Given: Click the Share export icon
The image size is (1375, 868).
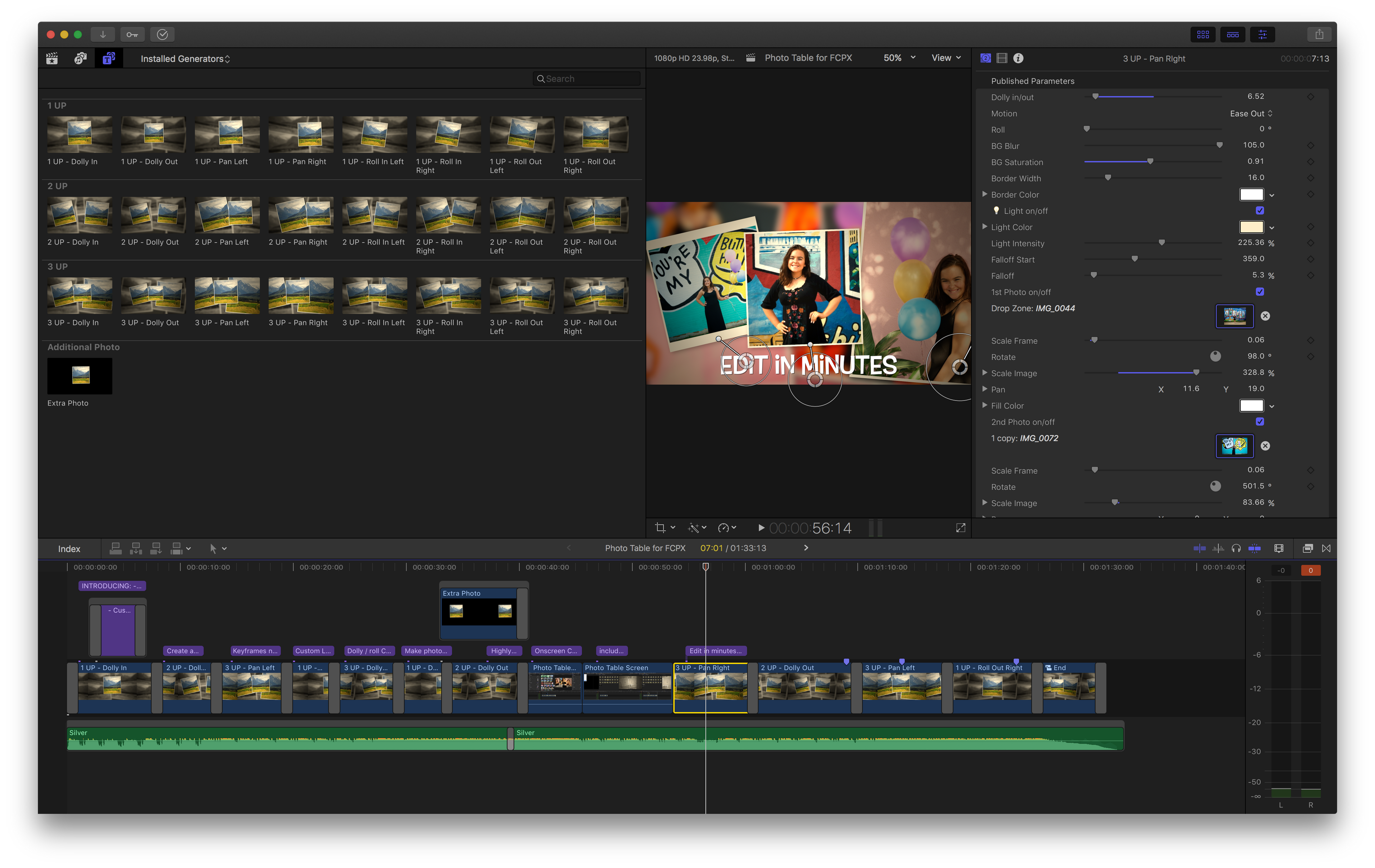Looking at the screenshot, I should click(x=1319, y=34).
